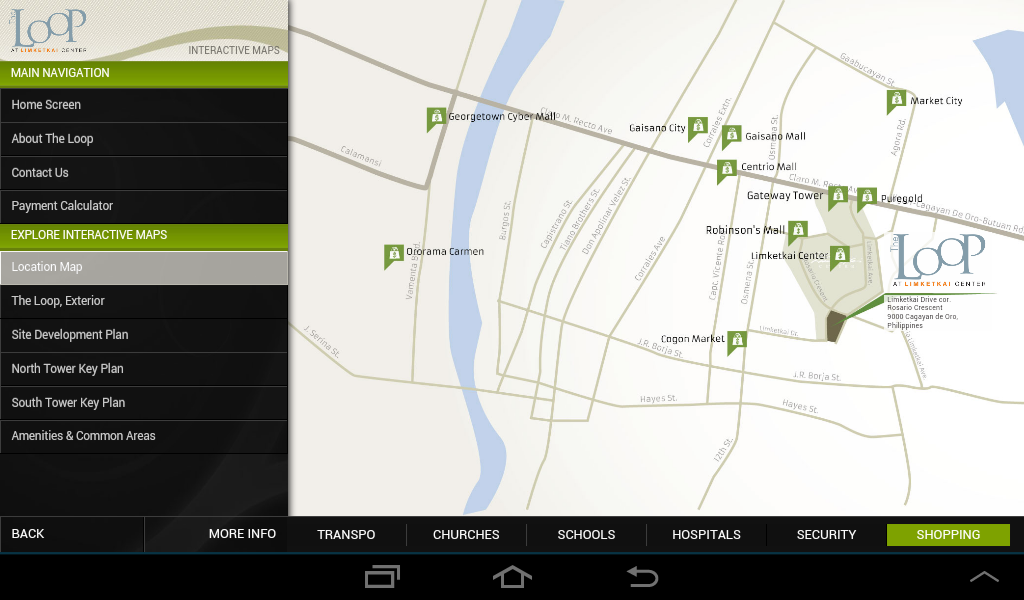This screenshot has width=1024, height=600.
Task: Open About The Loop page
Action: coord(144,139)
